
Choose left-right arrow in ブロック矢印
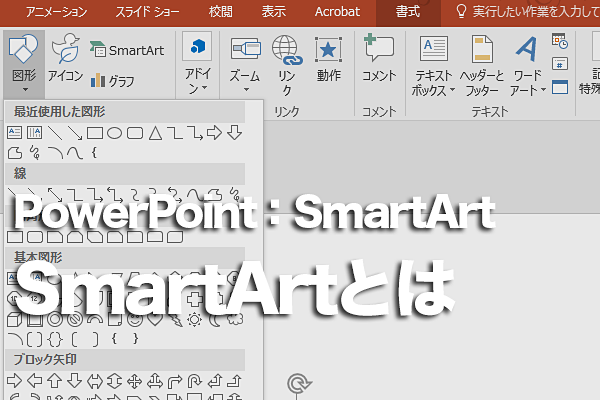pos(95,381)
